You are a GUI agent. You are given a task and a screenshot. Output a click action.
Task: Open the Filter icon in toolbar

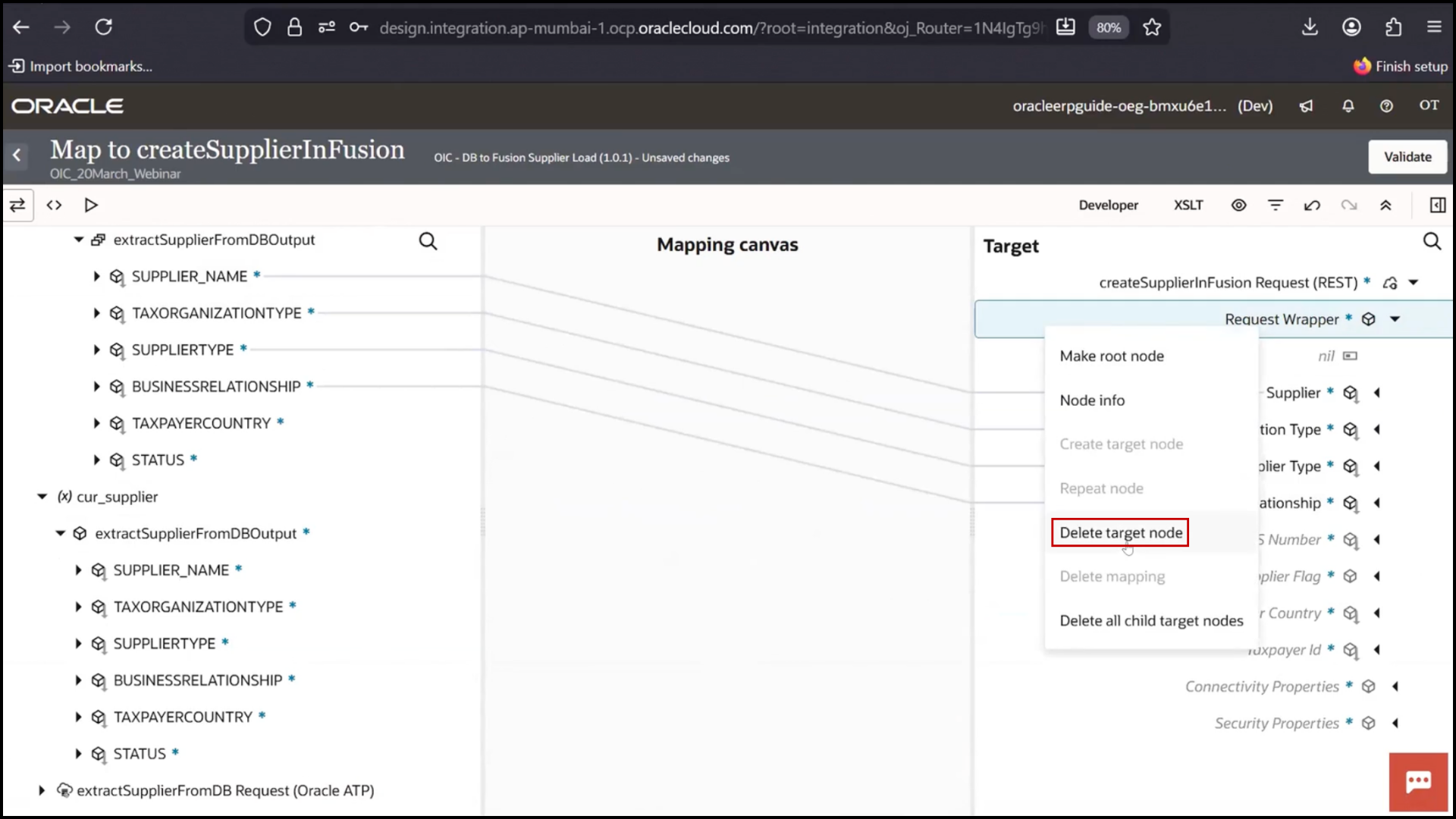1276,205
